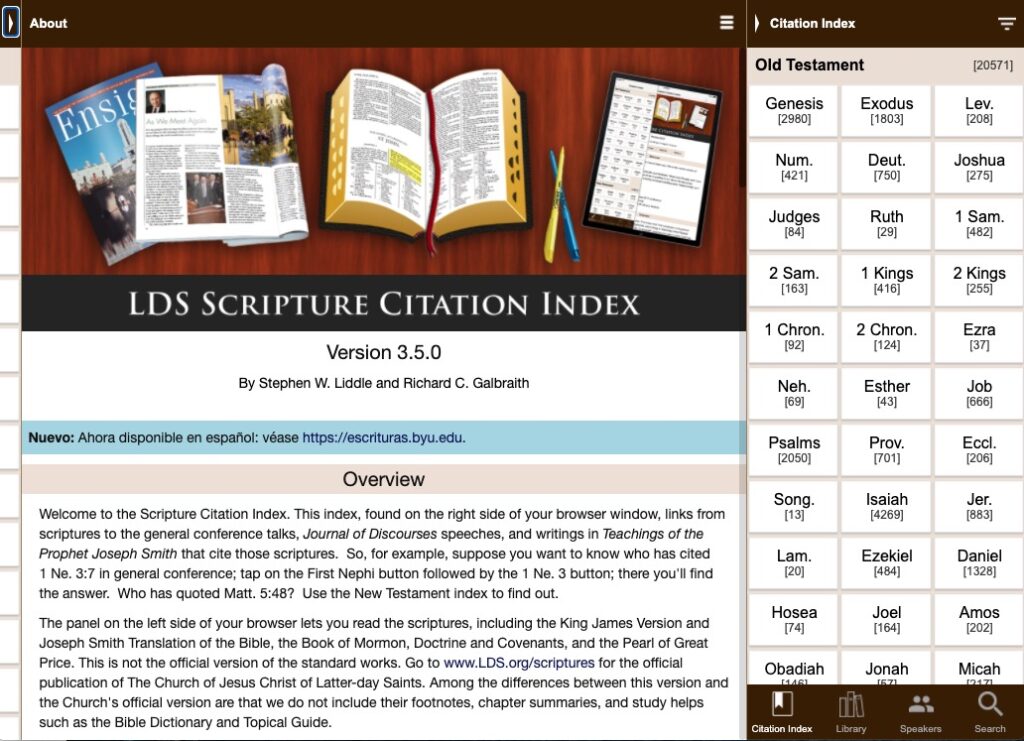Screen dimensions: 1024x741
Task: Open the Speakers tab icon
Action: pos(920,712)
